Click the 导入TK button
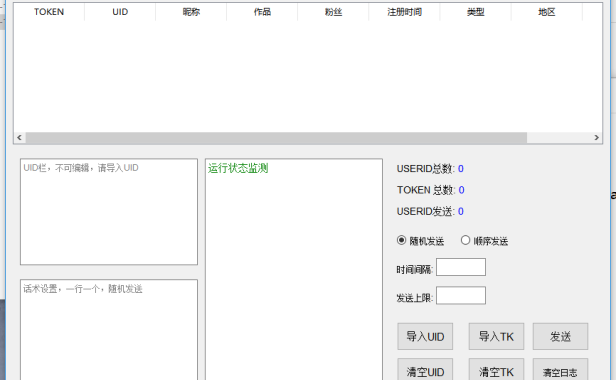Viewport: 616px width, 380px height. [x=496, y=336]
